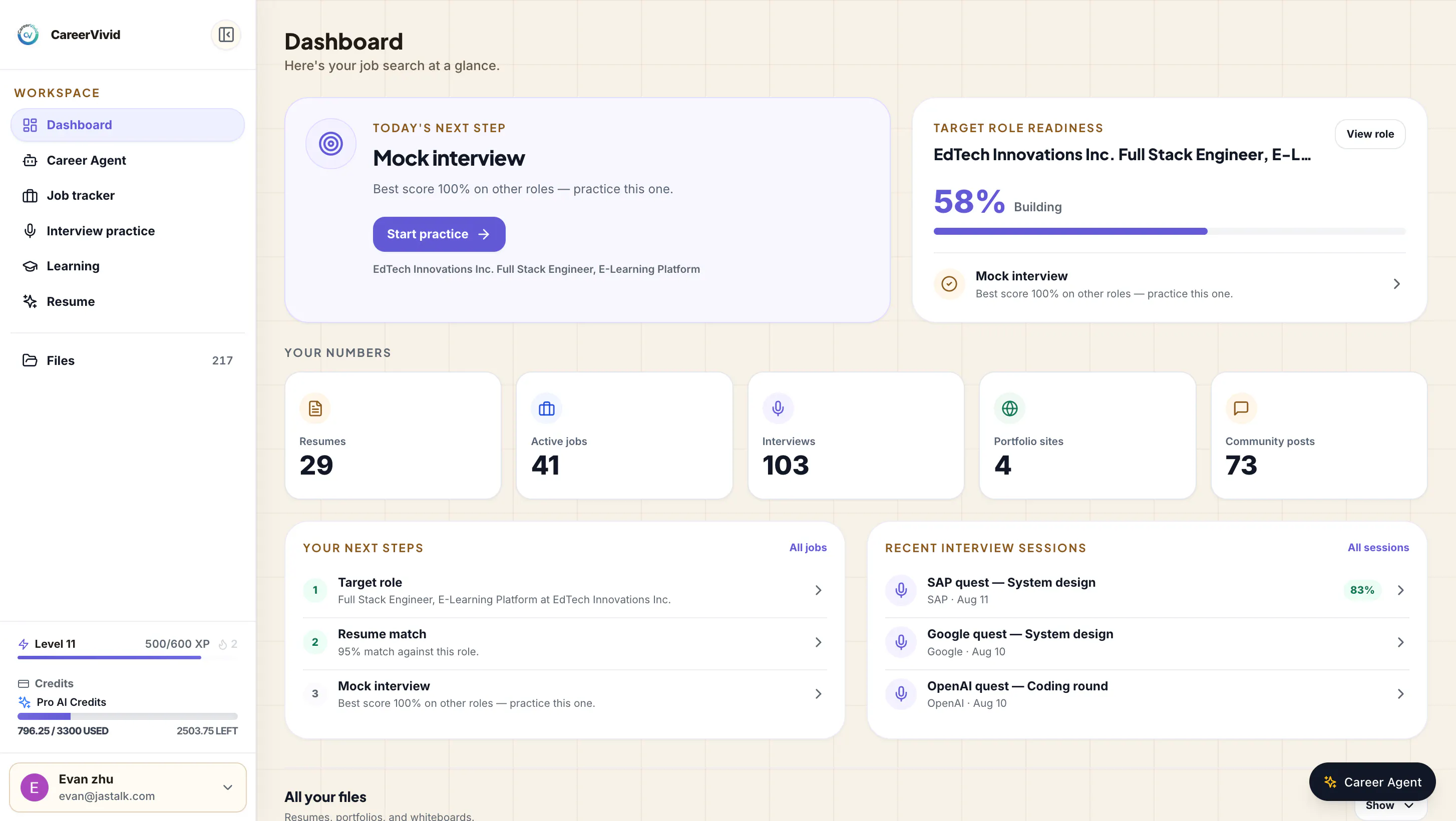This screenshot has width=1456, height=821.
Task: Navigate to Learning section
Action: [x=127, y=266]
